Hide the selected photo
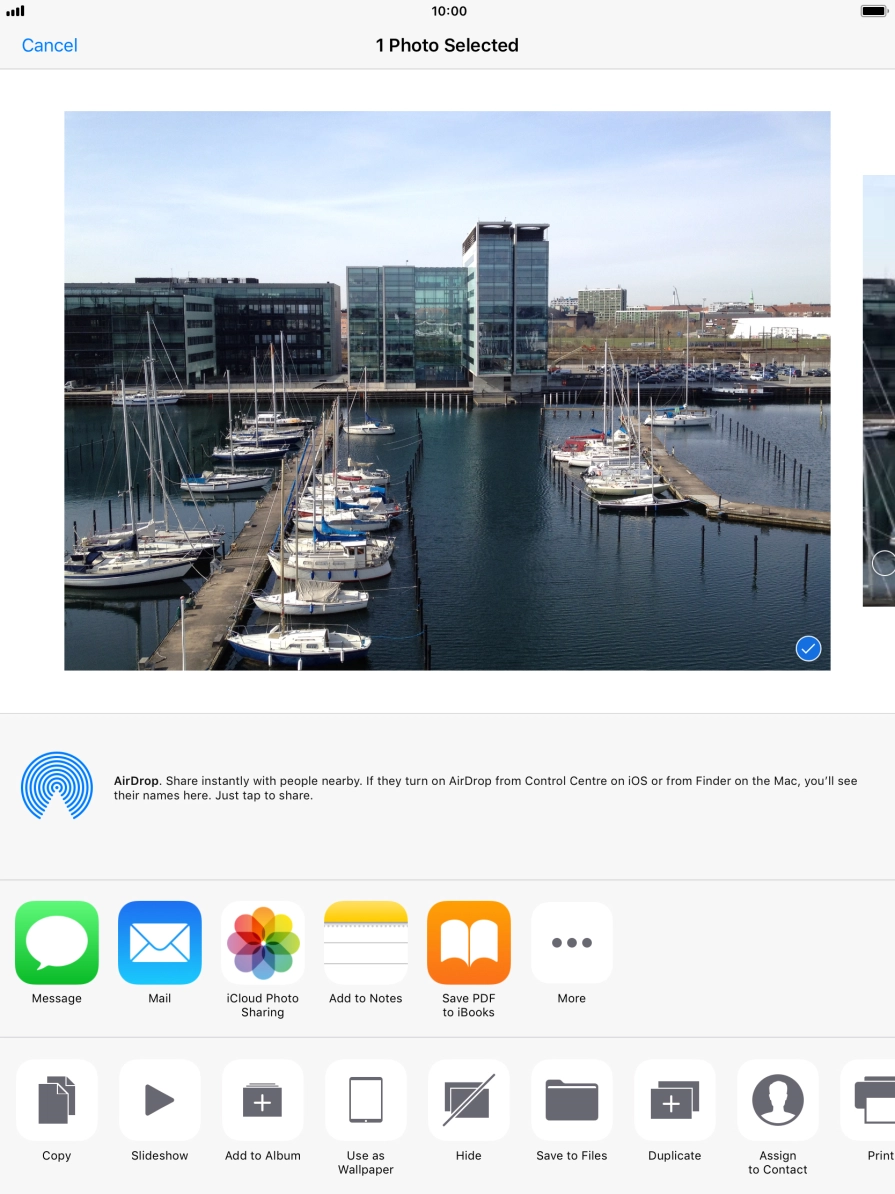895x1194 pixels. point(469,1100)
